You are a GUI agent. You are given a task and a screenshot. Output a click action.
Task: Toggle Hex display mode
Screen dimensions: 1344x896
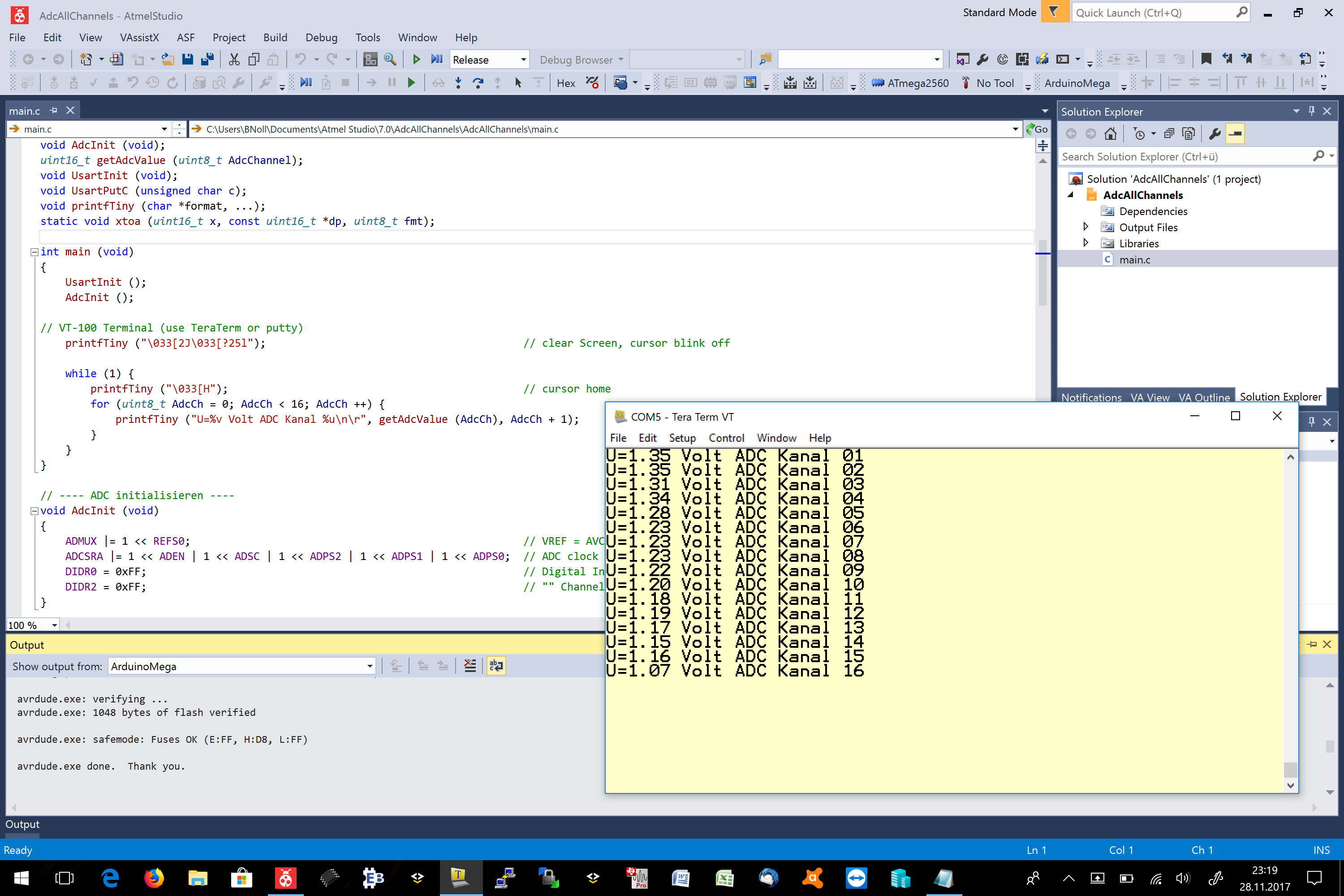(566, 83)
